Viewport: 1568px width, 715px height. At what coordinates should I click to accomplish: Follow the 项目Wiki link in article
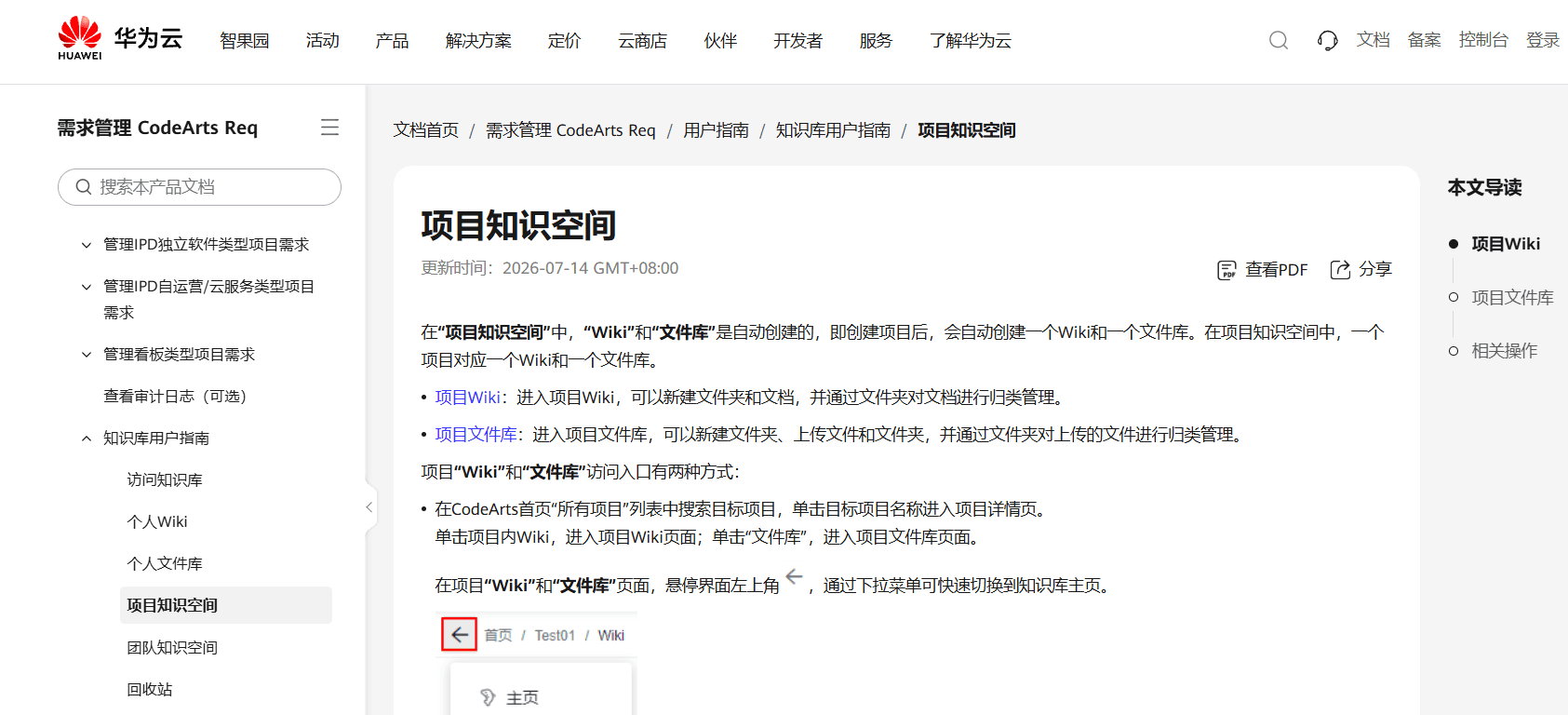point(468,398)
